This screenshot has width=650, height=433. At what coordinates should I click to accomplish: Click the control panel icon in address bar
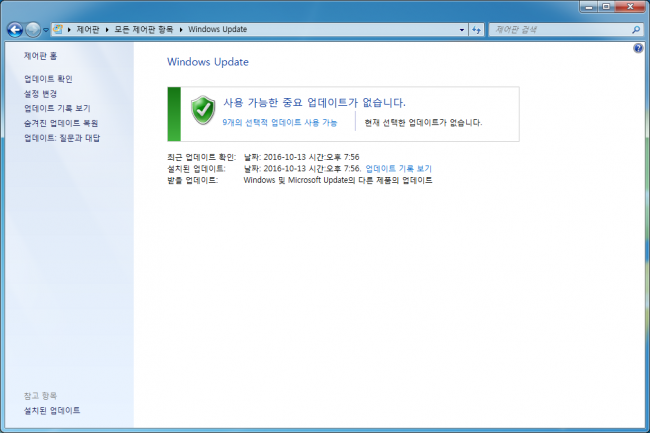point(58,29)
